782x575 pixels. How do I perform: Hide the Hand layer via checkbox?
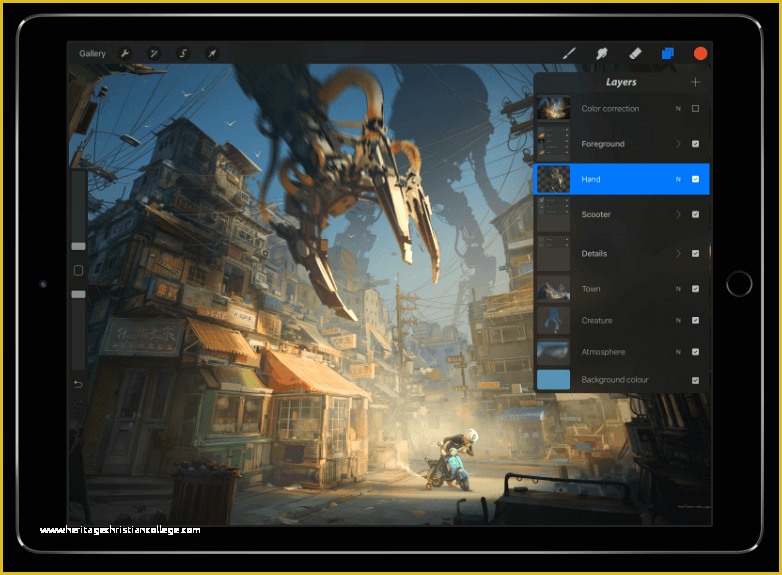[695, 179]
